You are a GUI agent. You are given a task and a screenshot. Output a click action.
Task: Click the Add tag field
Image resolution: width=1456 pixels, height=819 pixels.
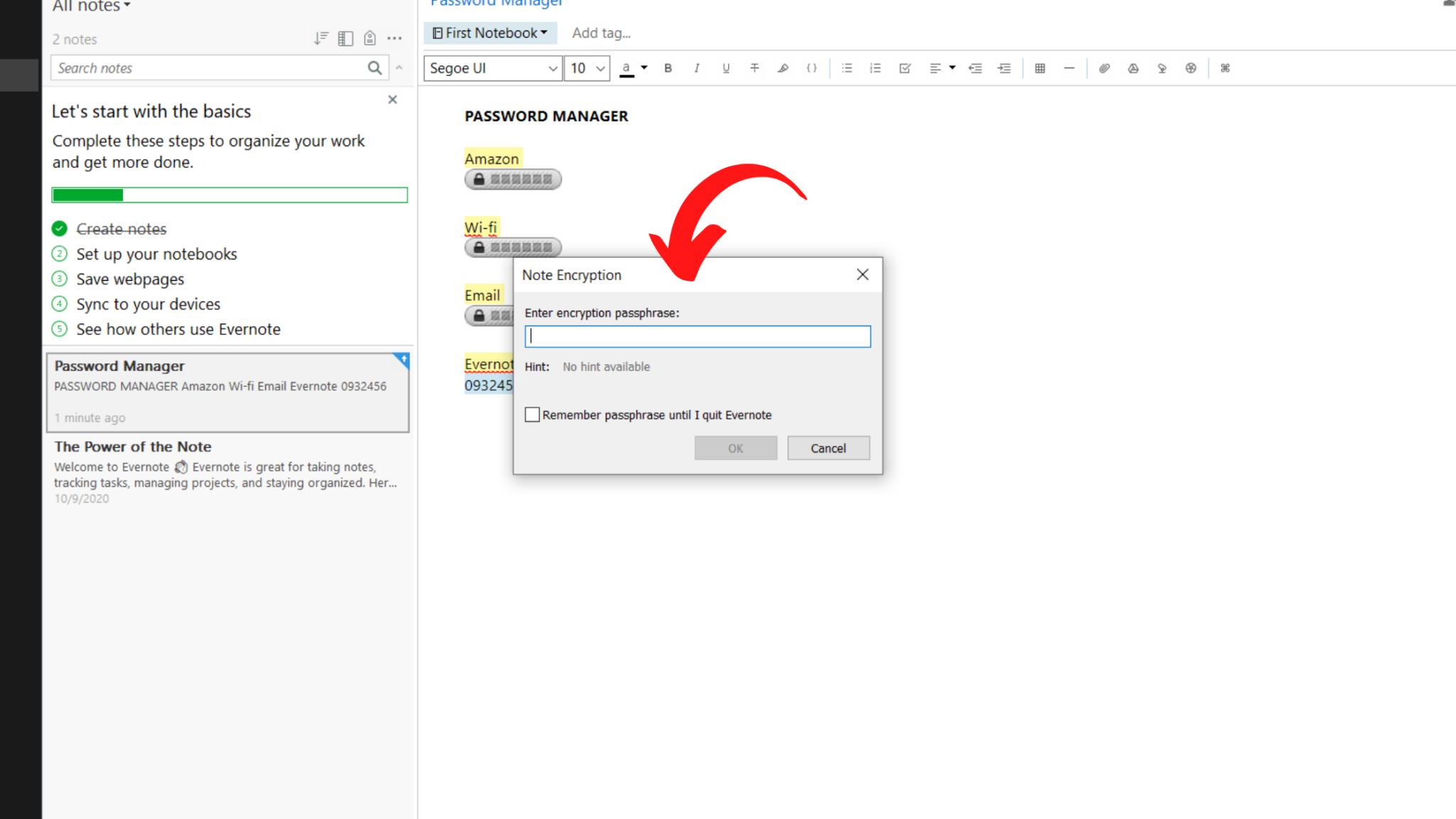(x=601, y=33)
